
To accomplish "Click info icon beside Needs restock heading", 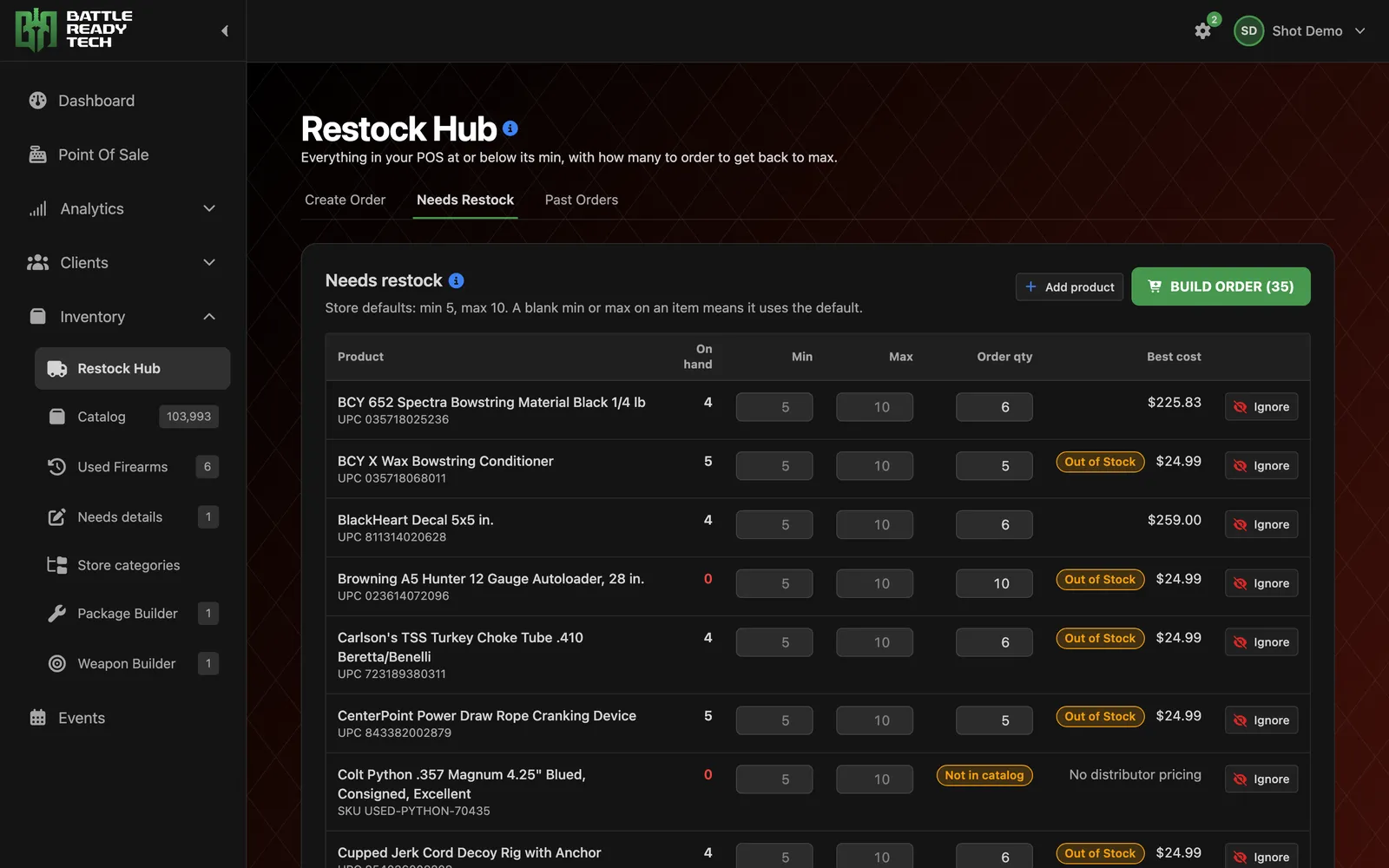I will [x=456, y=280].
